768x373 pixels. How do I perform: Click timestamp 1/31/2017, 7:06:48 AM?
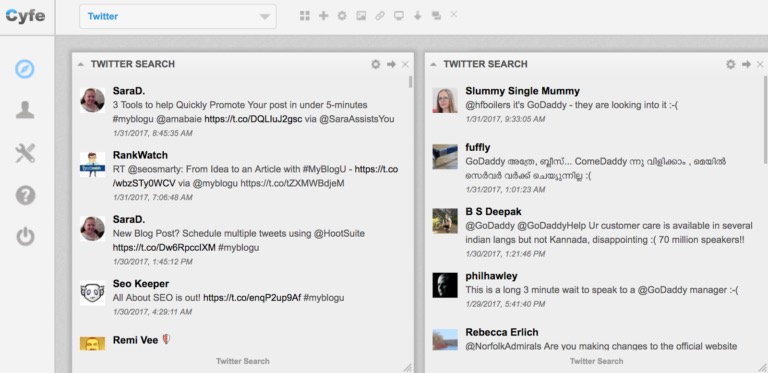point(152,197)
